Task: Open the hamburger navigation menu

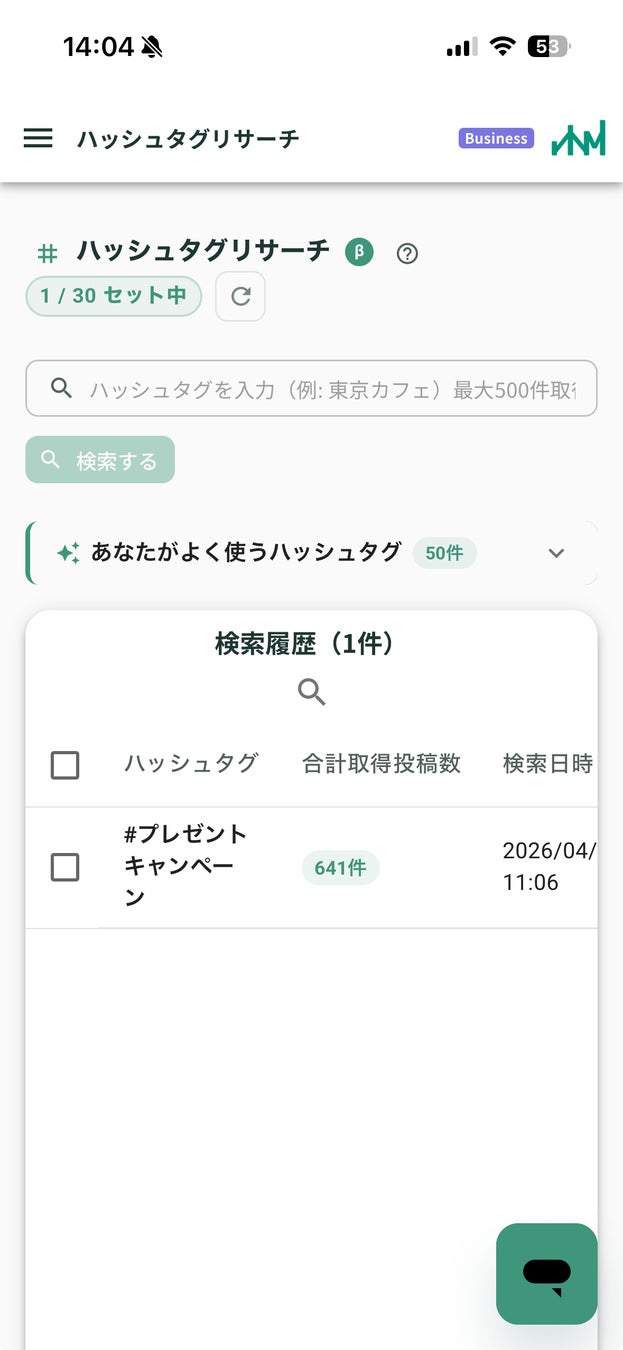Action: click(x=37, y=138)
